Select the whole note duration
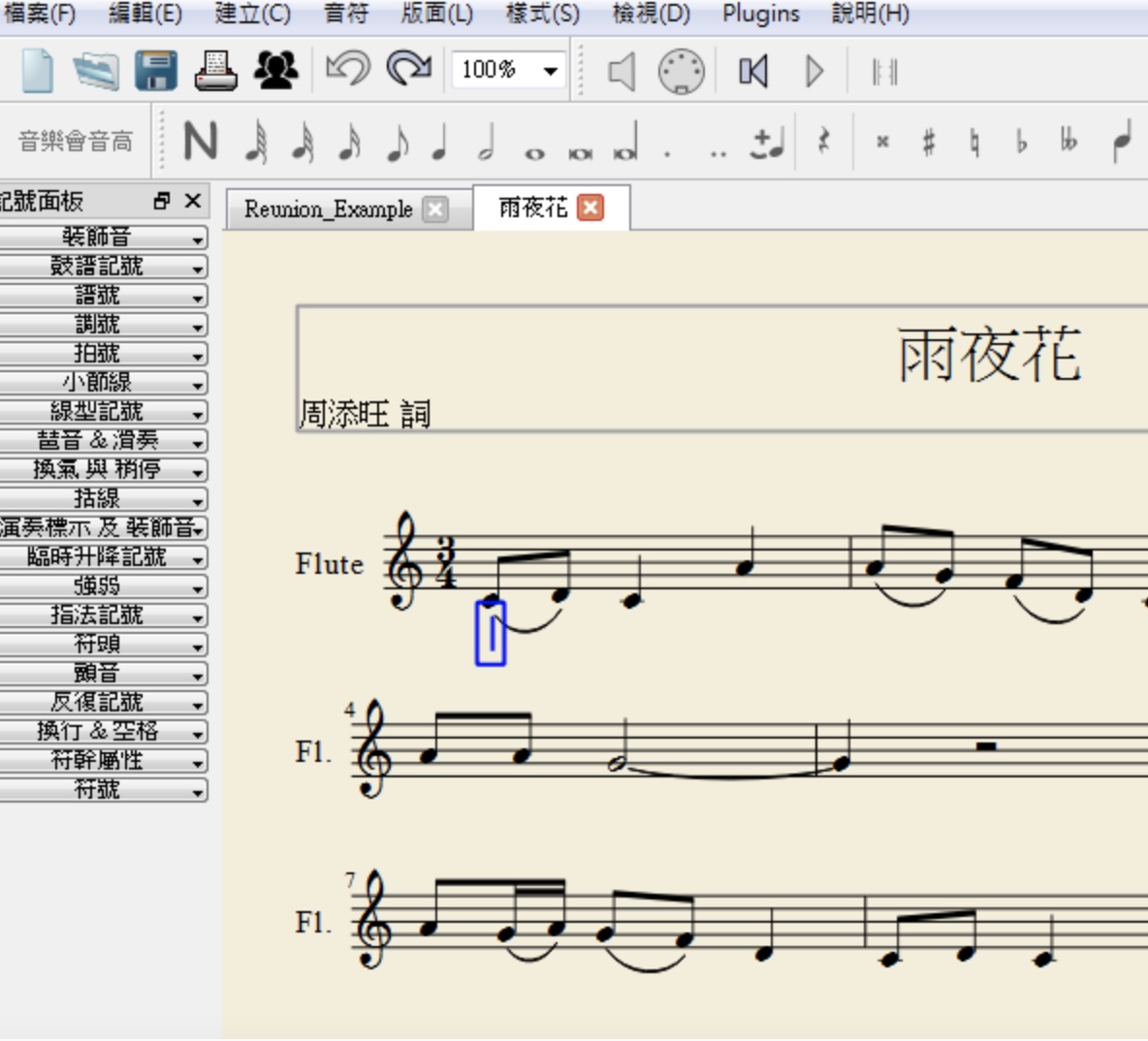The image size is (1148, 1041). click(535, 154)
